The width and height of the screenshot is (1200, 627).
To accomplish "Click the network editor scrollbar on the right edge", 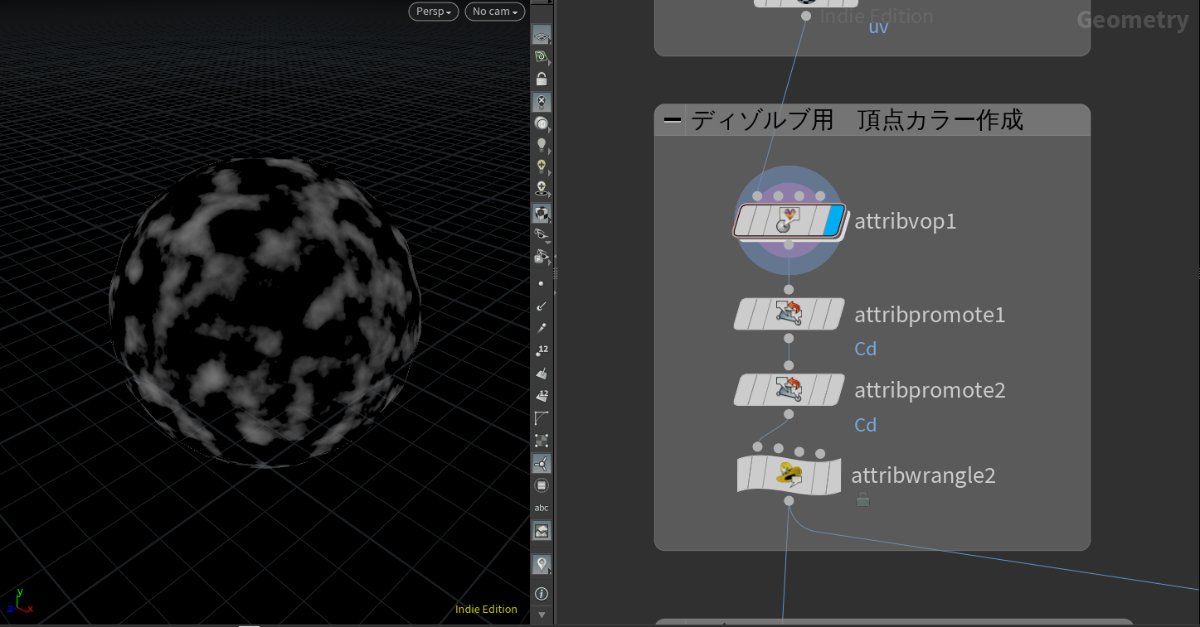I will click(x=1197, y=270).
